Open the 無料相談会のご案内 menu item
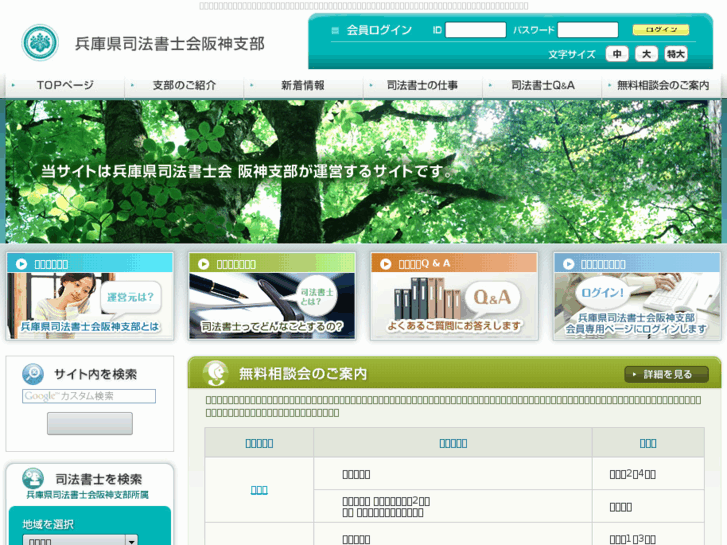 click(x=663, y=85)
